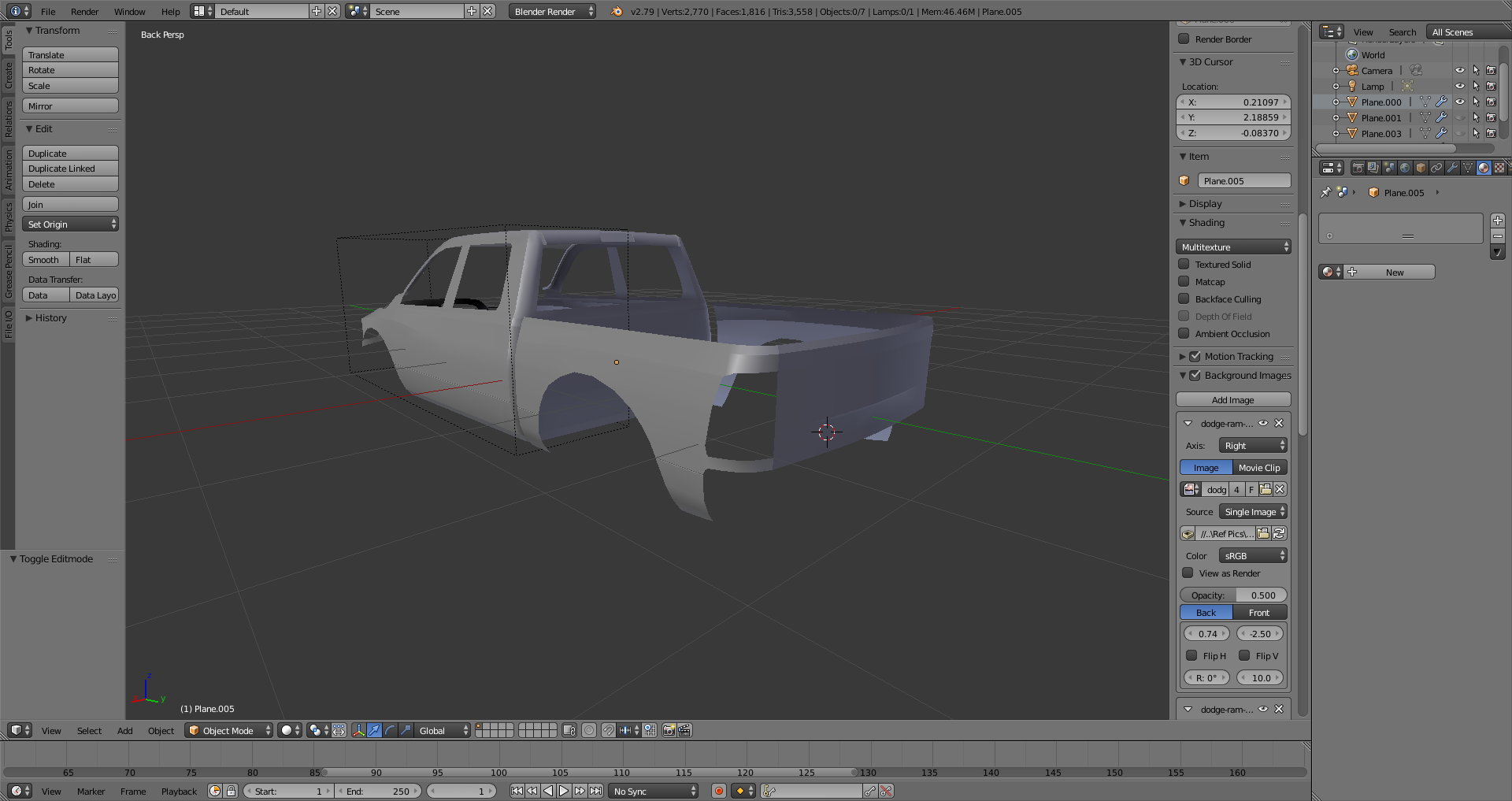This screenshot has width=1512, height=801.
Task: Open the Scene properties tab icon
Action: pyautogui.click(x=1389, y=168)
